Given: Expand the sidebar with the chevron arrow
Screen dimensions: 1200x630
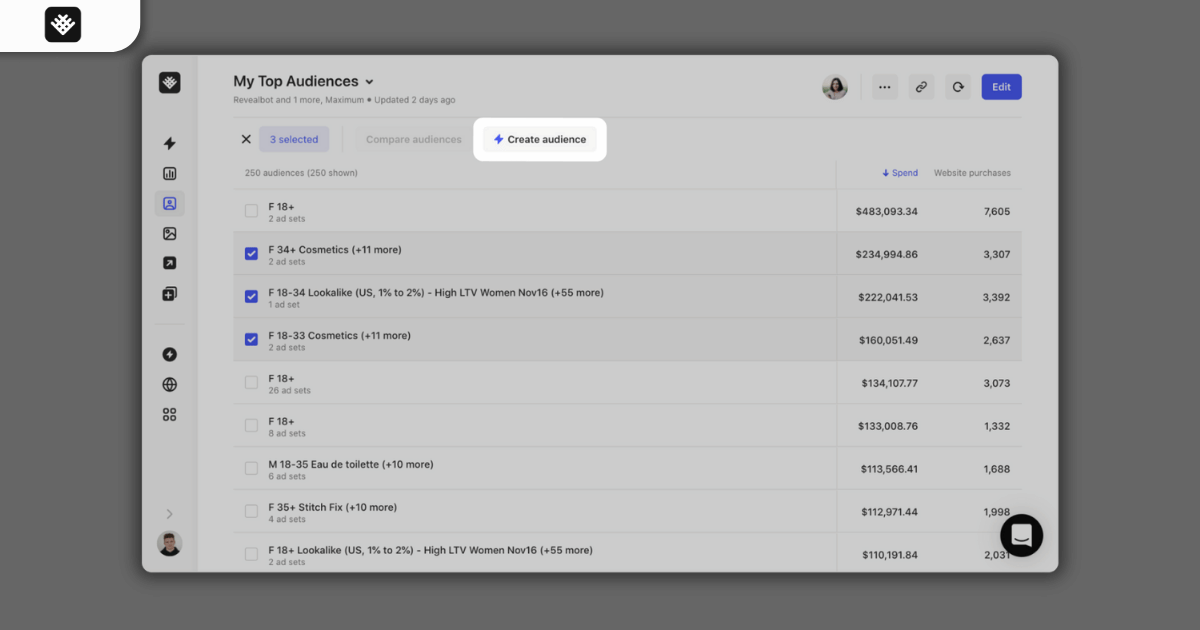Looking at the screenshot, I should pos(170,514).
